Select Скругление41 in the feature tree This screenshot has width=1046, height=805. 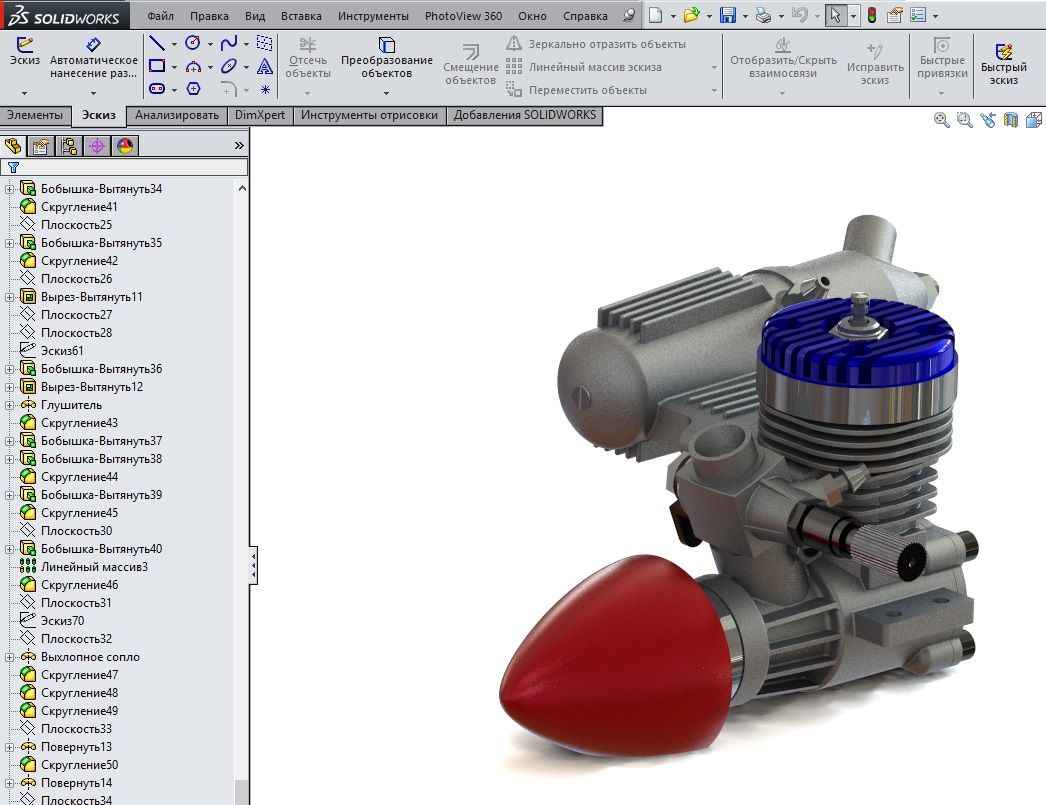tap(79, 207)
